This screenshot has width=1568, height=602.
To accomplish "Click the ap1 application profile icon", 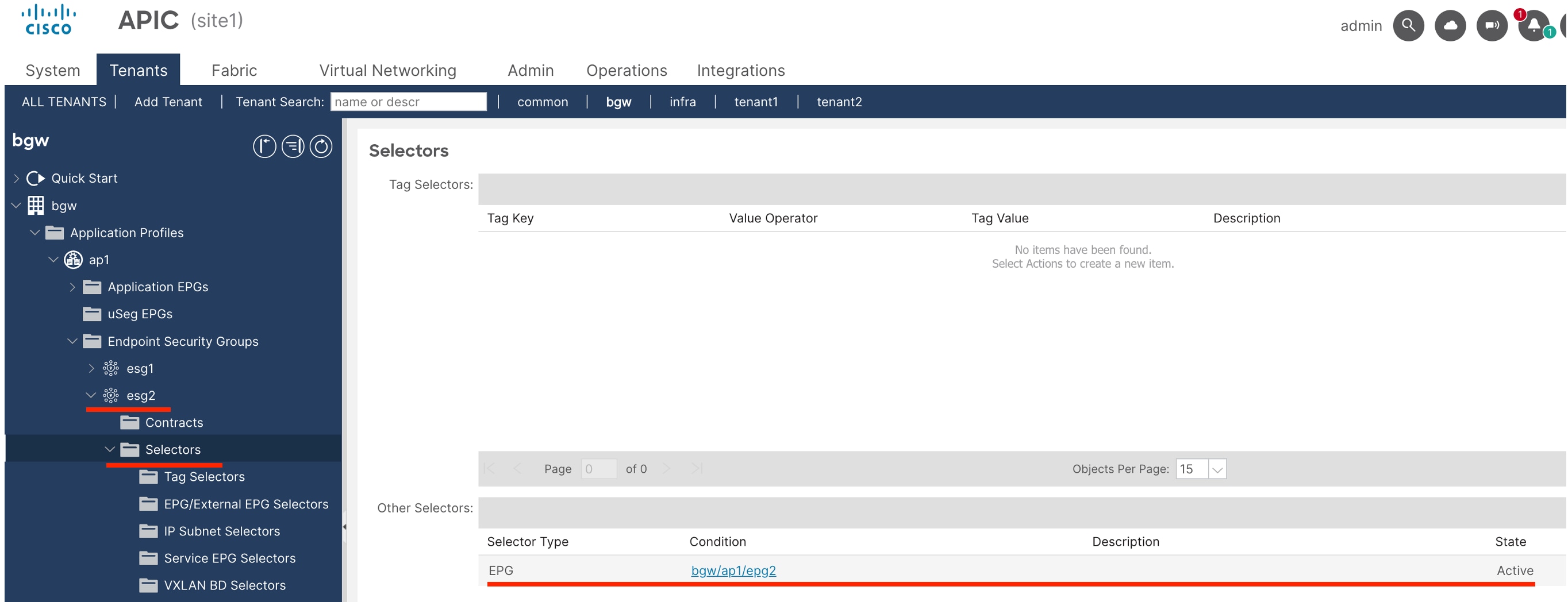I will [x=74, y=260].
